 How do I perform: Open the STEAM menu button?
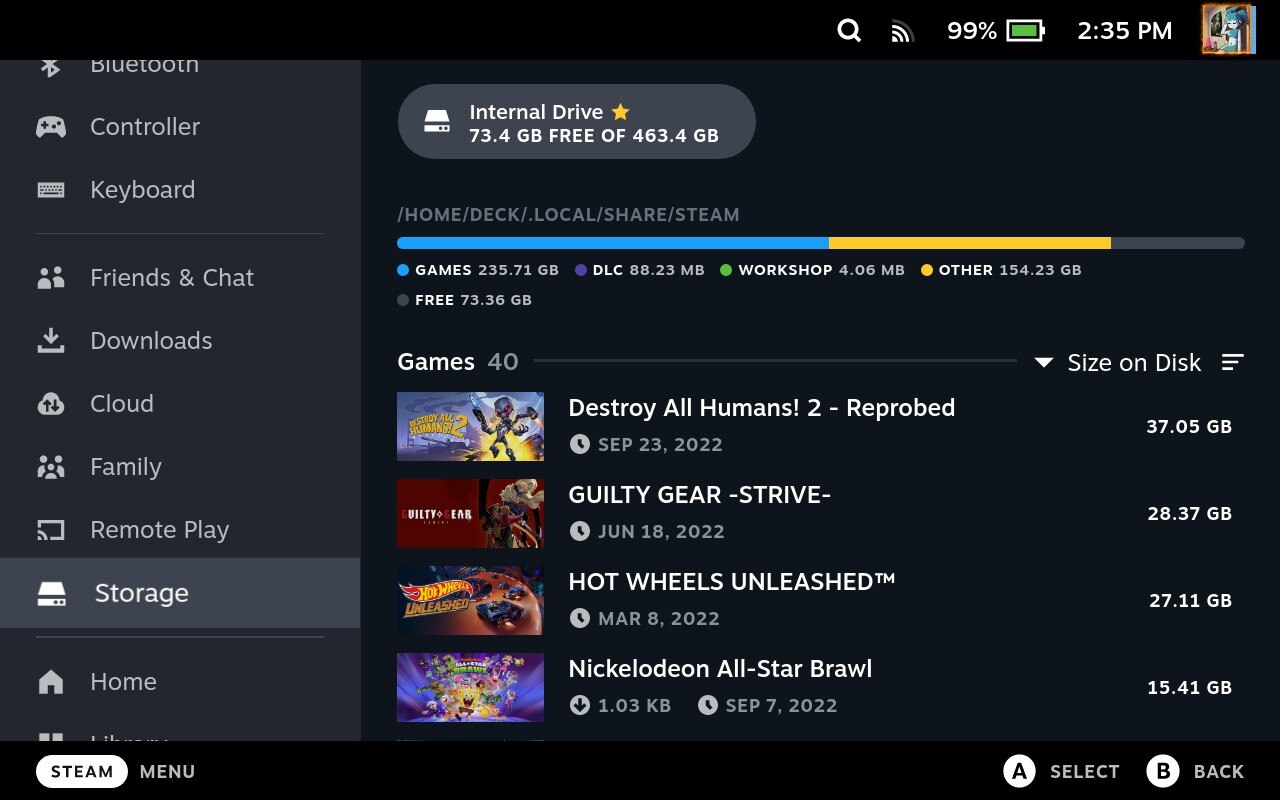(x=82, y=771)
